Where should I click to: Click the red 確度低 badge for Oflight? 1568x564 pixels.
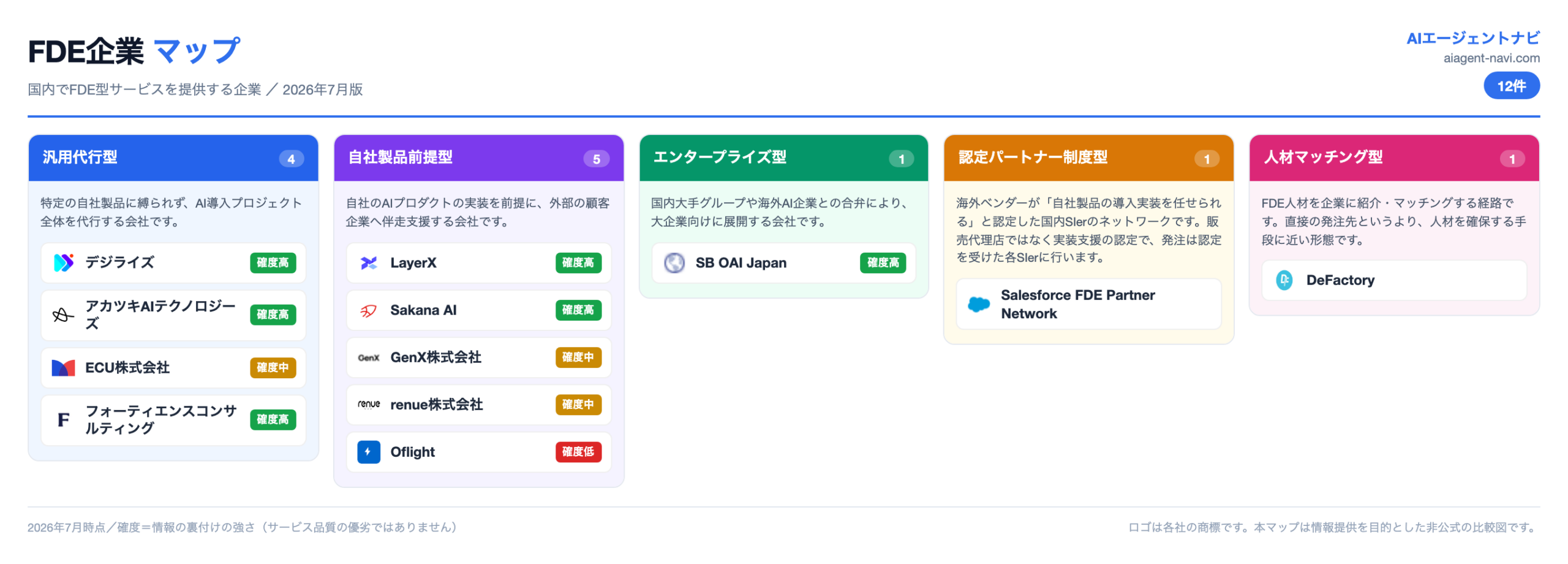click(578, 451)
